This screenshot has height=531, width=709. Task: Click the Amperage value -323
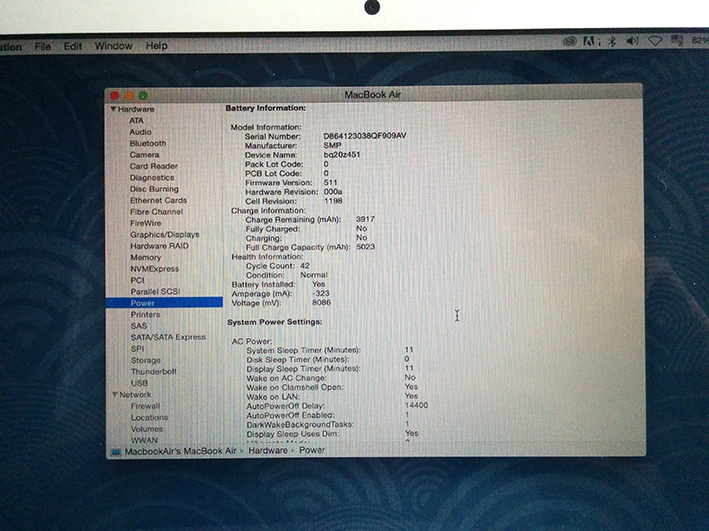(x=321, y=293)
